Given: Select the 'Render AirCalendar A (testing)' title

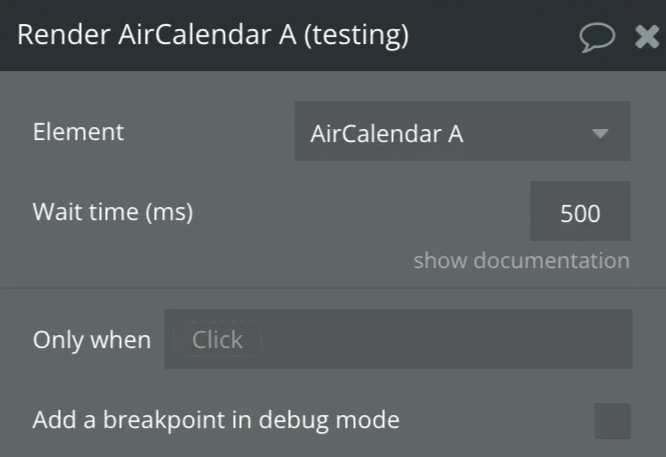Looking at the screenshot, I should click(x=213, y=36).
